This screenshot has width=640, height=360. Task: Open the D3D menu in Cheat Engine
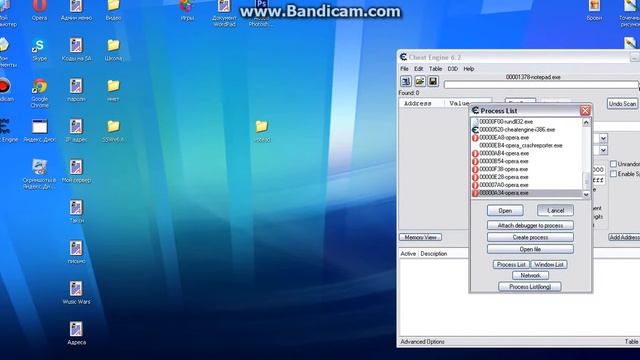(x=452, y=69)
